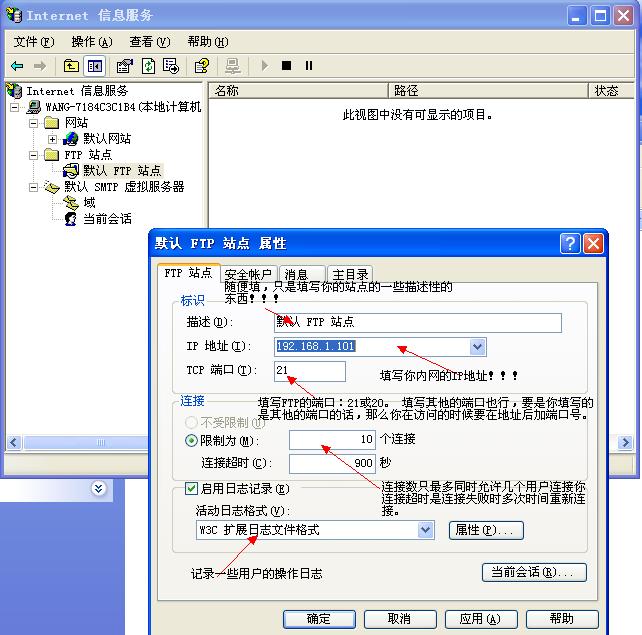Click the 确定 button

point(319,619)
